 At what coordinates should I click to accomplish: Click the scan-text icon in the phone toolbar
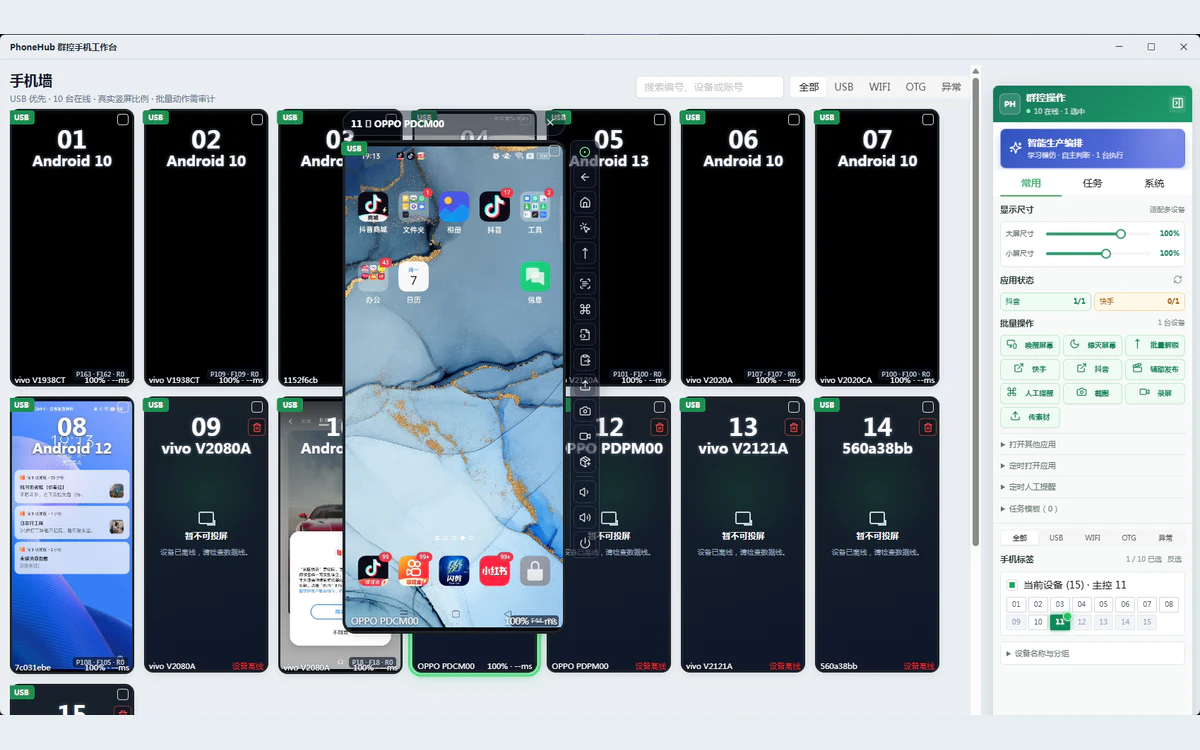click(585, 283)
